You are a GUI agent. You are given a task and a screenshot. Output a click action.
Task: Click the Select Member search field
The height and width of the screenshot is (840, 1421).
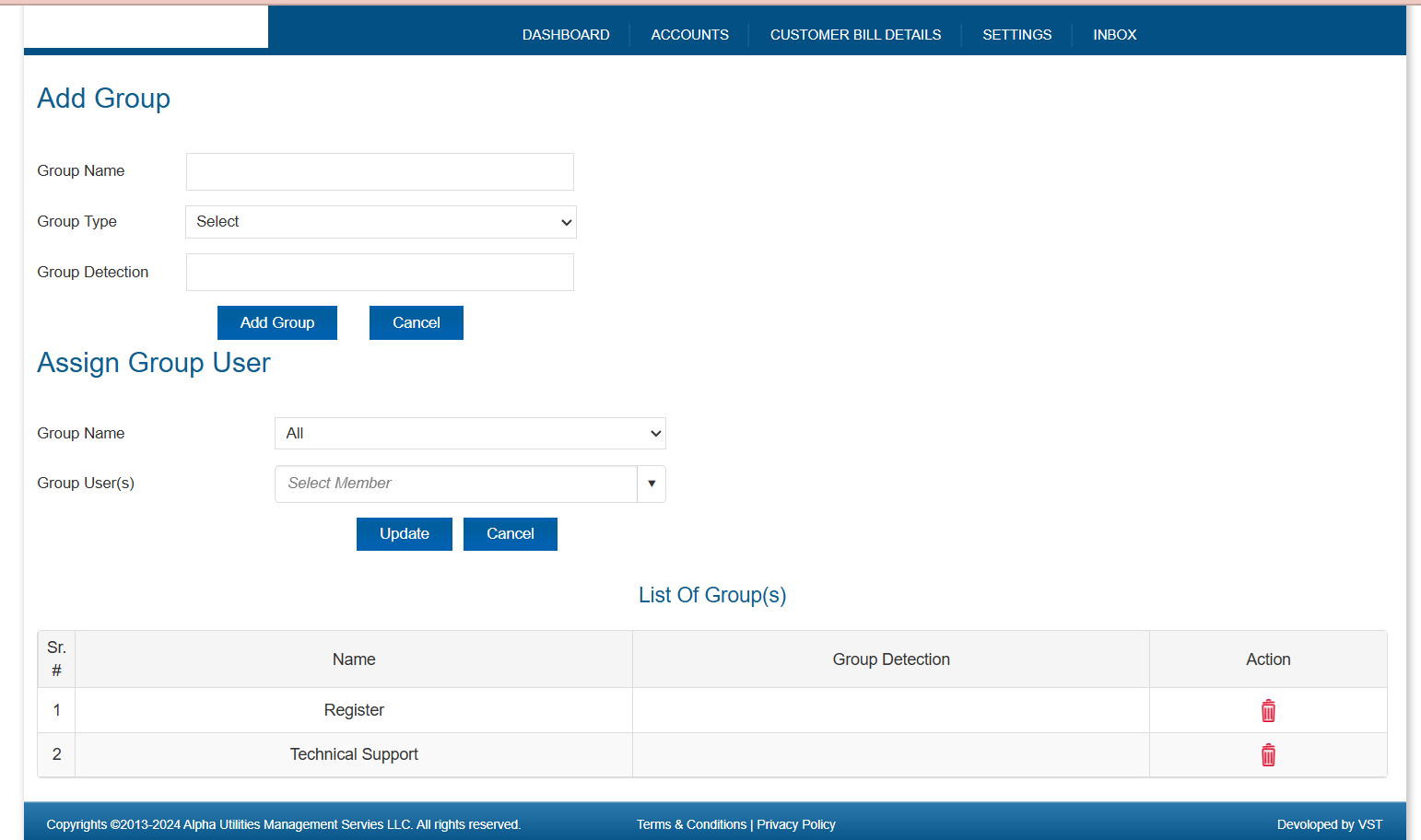point(456,484)
